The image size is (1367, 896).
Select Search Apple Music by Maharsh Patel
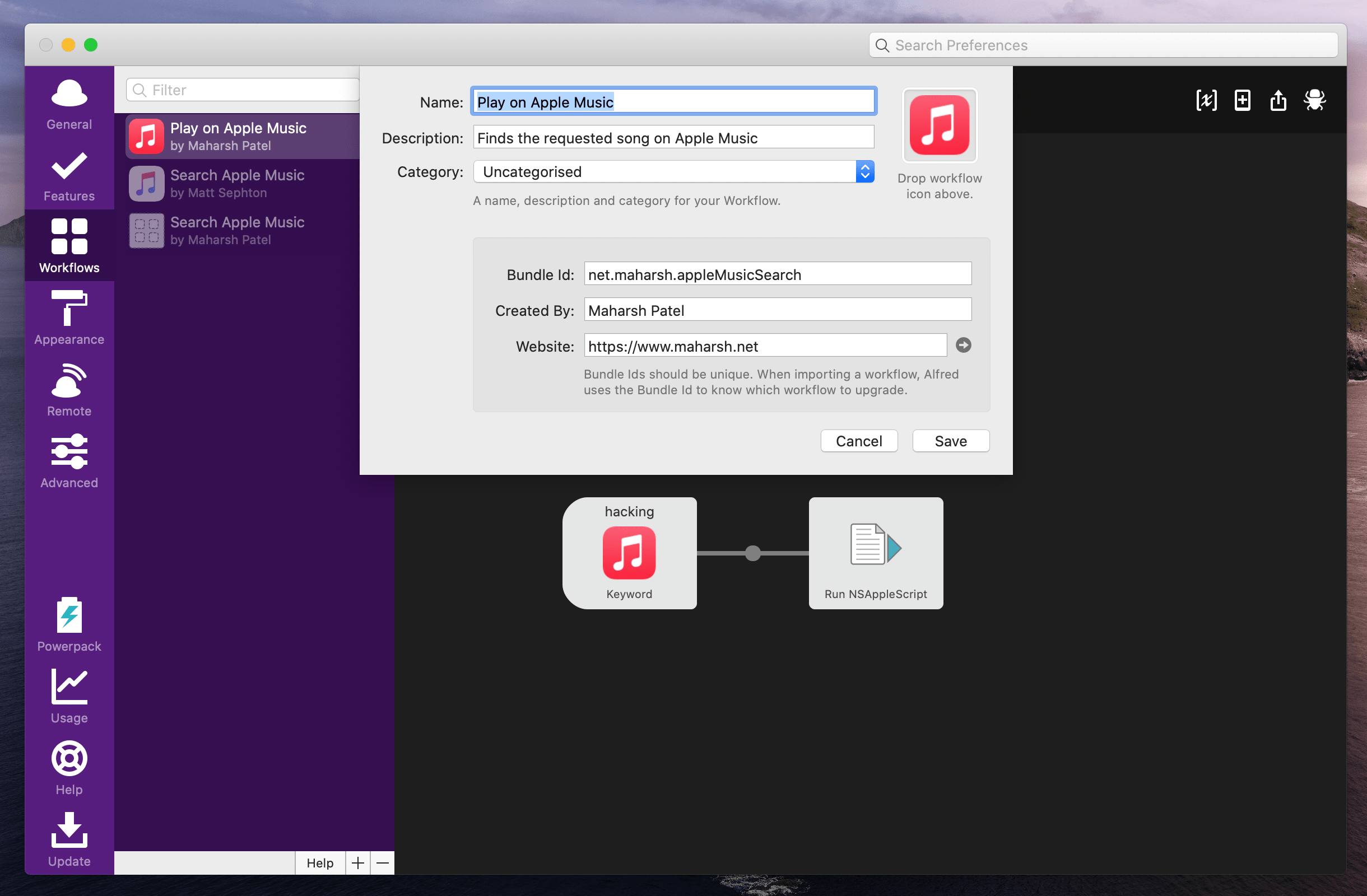click(243, 231)
